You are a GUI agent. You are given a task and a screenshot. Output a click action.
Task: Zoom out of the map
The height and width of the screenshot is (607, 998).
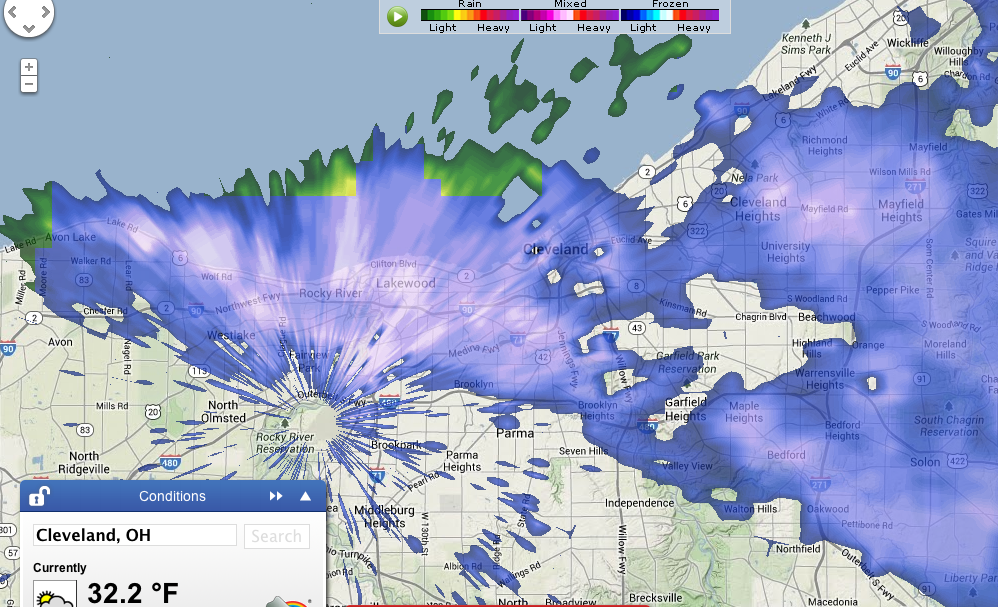(x=29, y=84)
